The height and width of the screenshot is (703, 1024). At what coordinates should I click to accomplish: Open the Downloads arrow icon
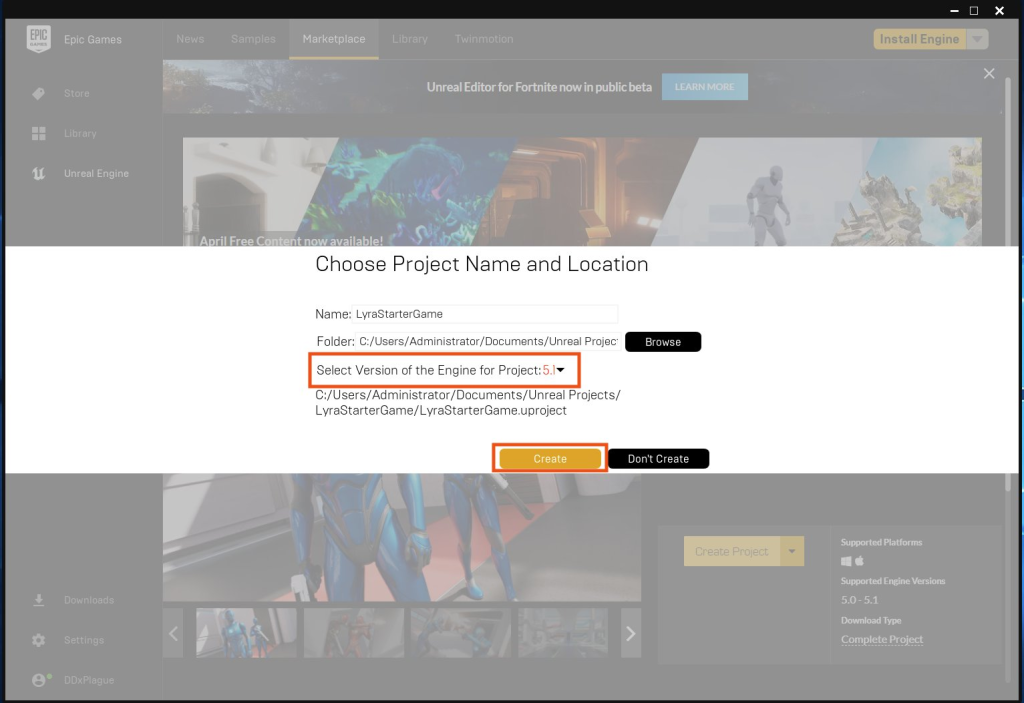(39, 600)
